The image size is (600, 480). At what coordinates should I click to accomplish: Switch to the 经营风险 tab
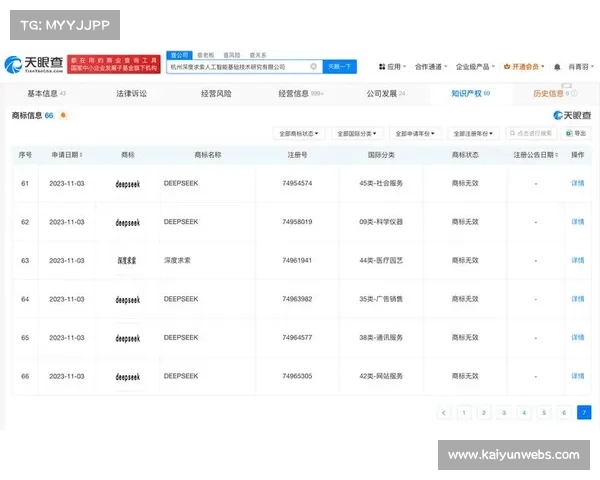215,93
